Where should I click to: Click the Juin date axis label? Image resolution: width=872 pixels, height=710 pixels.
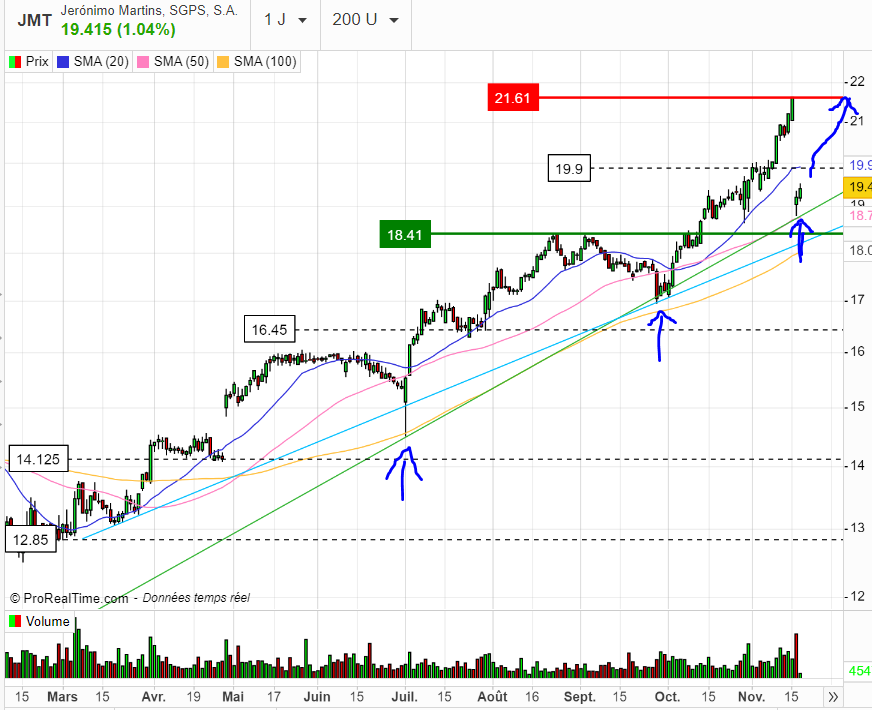coord(317,697)
